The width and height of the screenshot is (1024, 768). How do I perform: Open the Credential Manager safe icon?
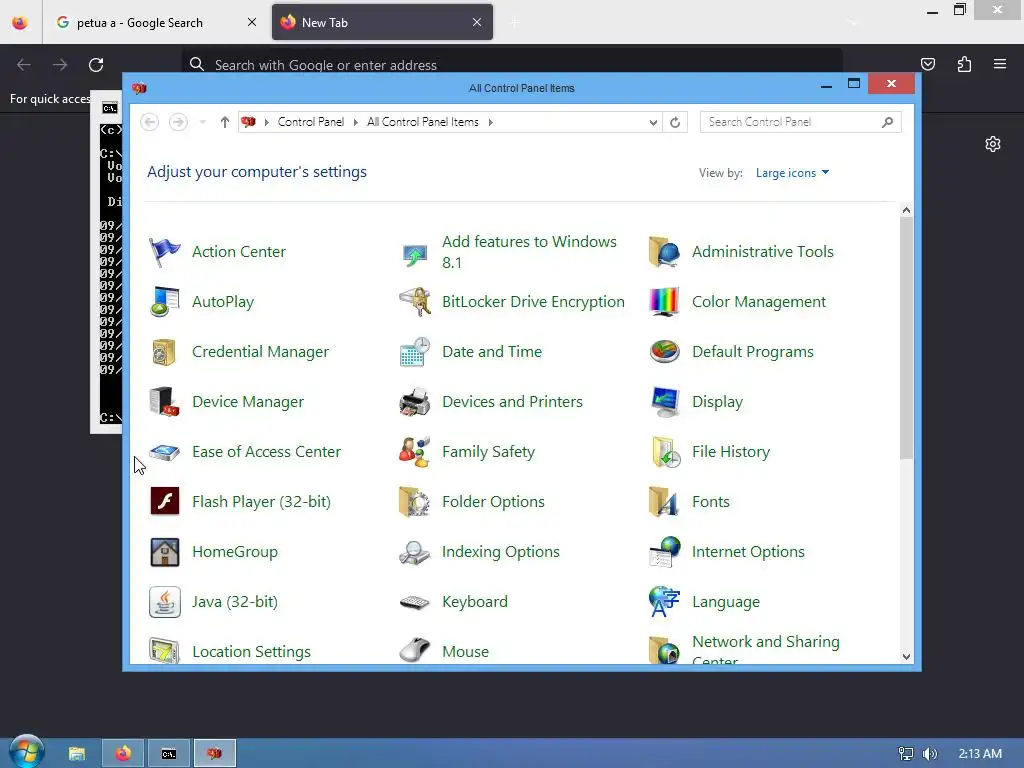[165, 352]
